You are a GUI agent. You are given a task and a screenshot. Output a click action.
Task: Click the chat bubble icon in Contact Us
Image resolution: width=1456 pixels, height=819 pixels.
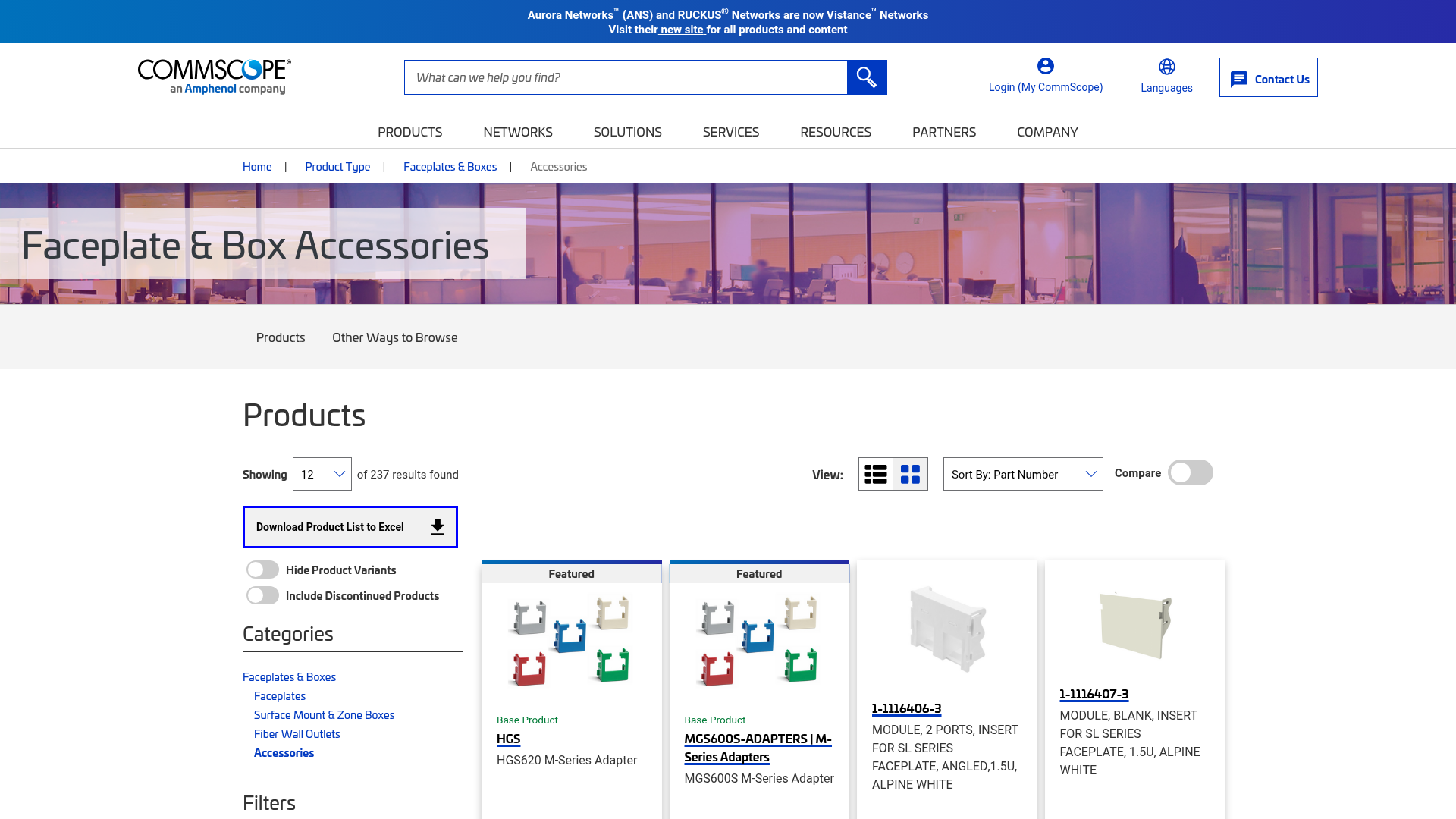[x=1239, y=79]
